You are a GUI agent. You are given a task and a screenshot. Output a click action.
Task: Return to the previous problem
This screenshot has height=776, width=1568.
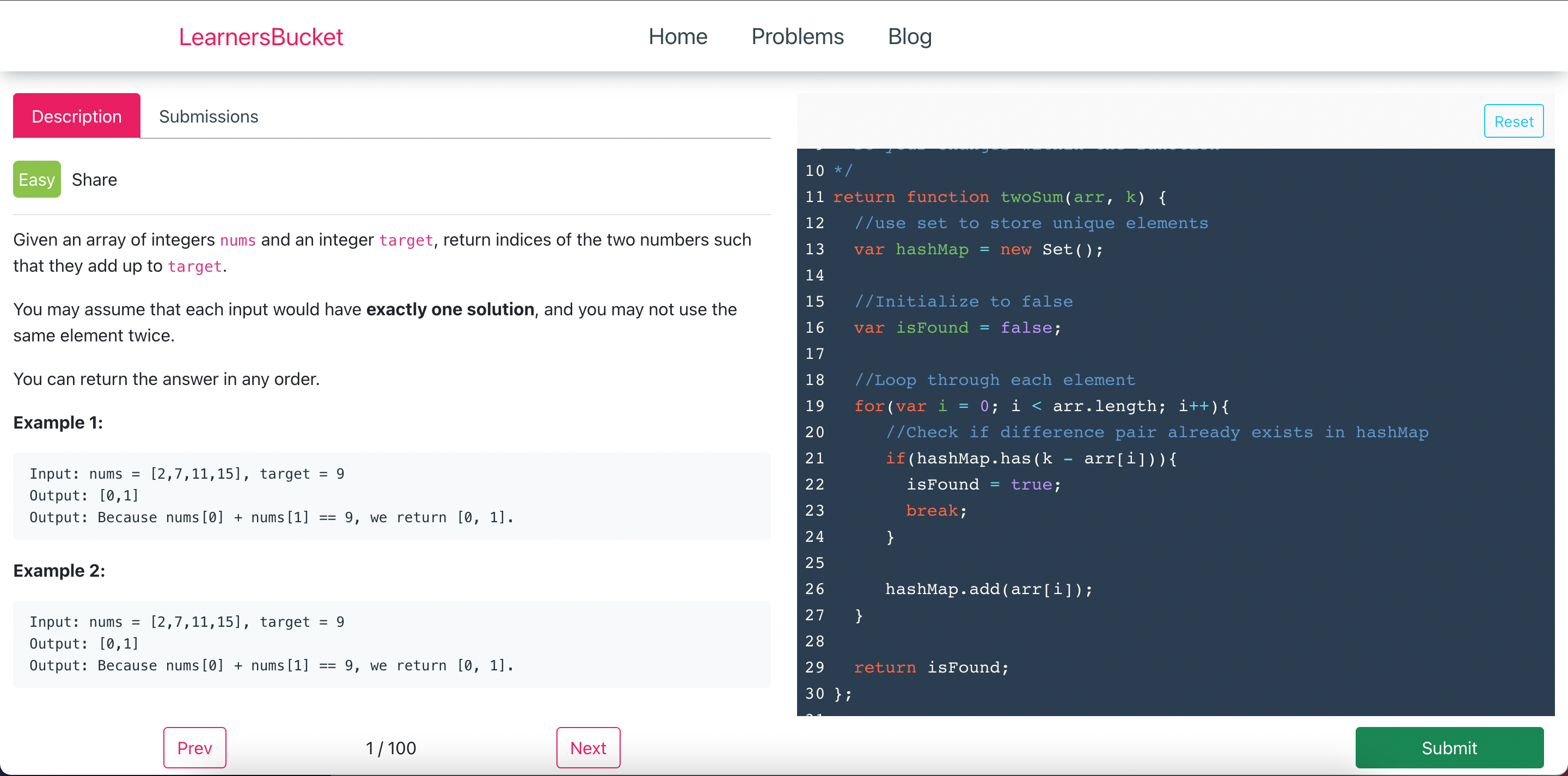point(194,748)
